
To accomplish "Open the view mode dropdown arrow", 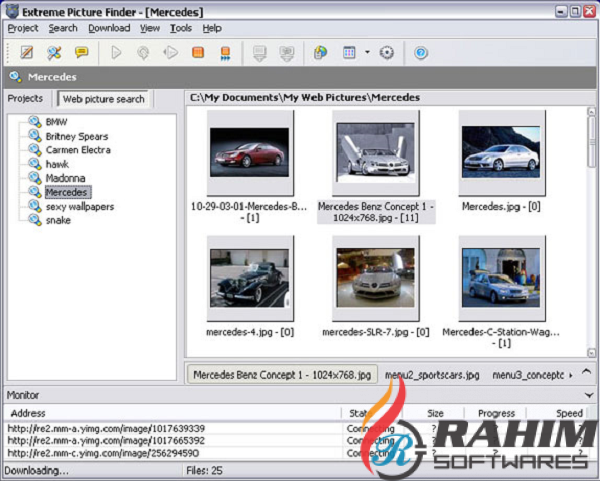I will pos(367,53).
